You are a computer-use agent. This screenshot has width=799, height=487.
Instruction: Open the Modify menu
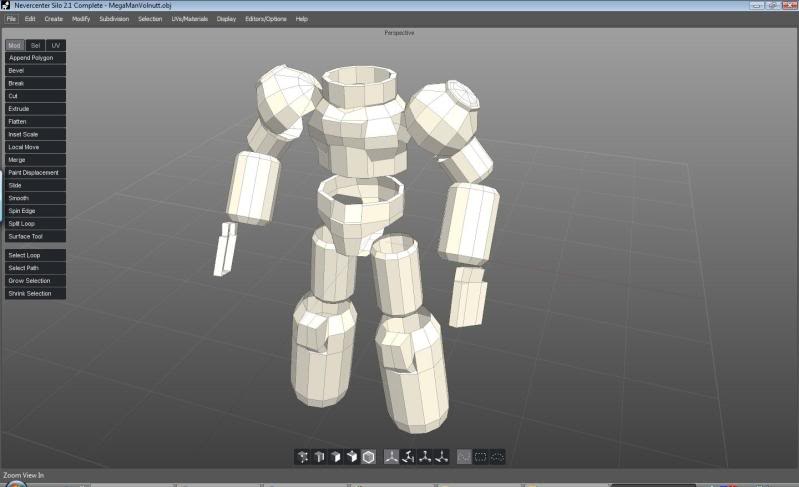pos(81,19)
